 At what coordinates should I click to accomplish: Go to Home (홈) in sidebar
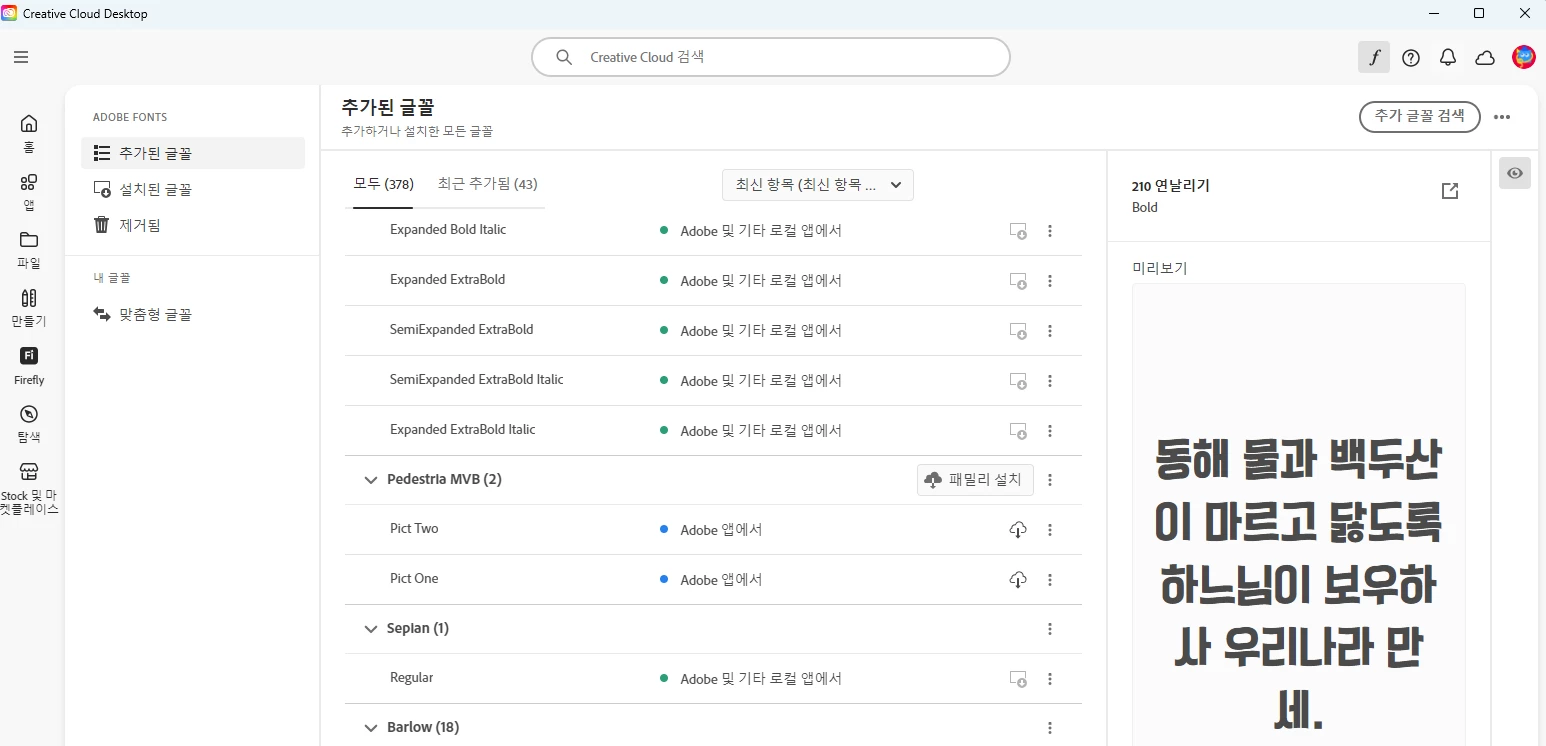[29, 132]
